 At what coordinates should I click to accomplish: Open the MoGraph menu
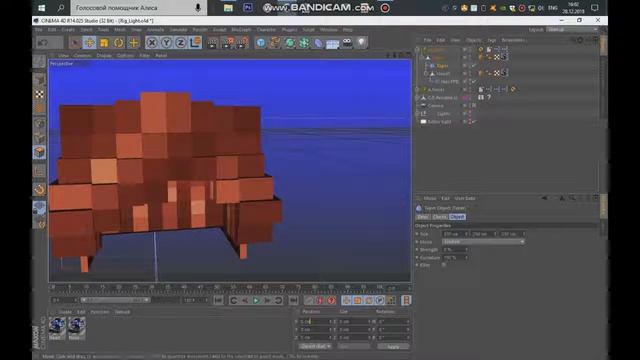coord(241,30)
